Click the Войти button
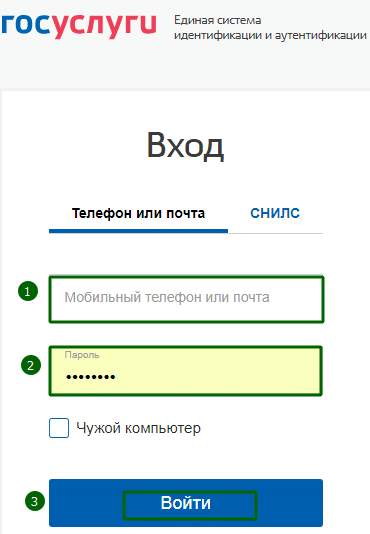Image resolution: width=370 pixels, height=534 pixels. [186, 503]
